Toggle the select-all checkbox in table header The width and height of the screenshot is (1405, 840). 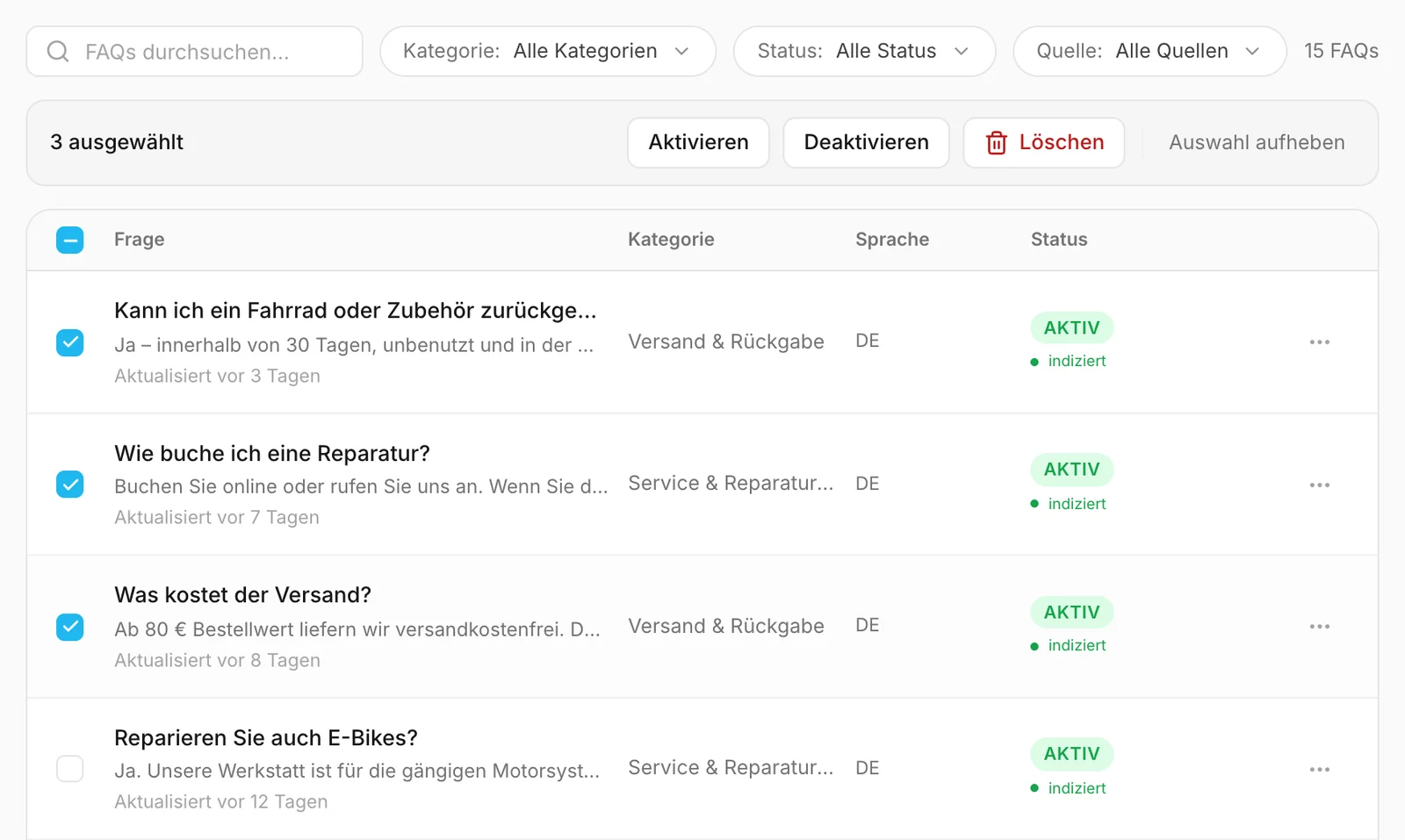click(x=70, y=240)
